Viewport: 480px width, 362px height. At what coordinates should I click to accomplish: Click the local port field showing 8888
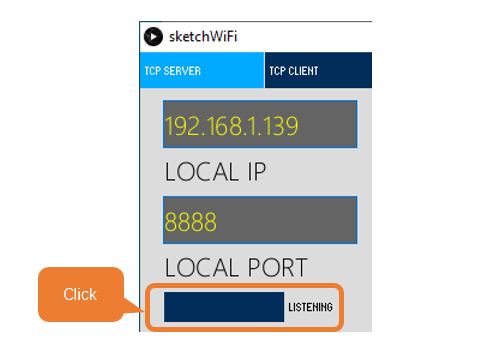coord(260,220)
